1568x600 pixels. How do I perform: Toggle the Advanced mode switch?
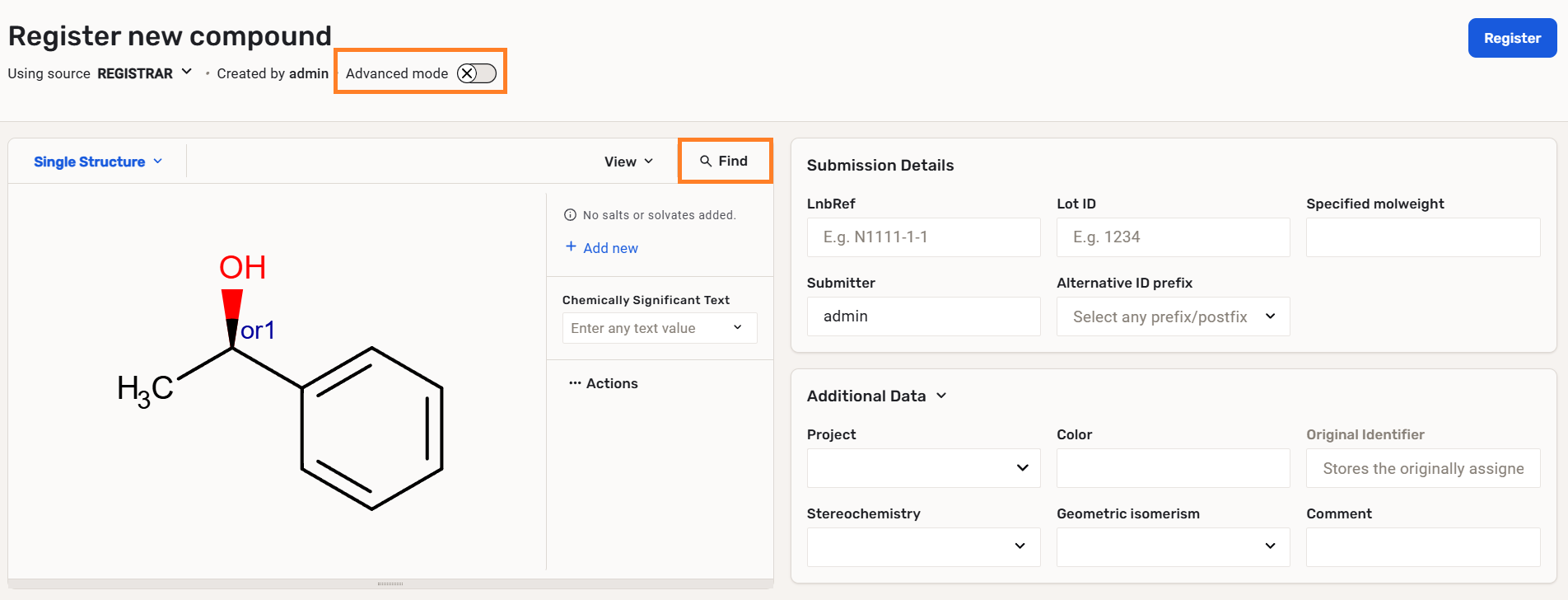click(477, 73)
